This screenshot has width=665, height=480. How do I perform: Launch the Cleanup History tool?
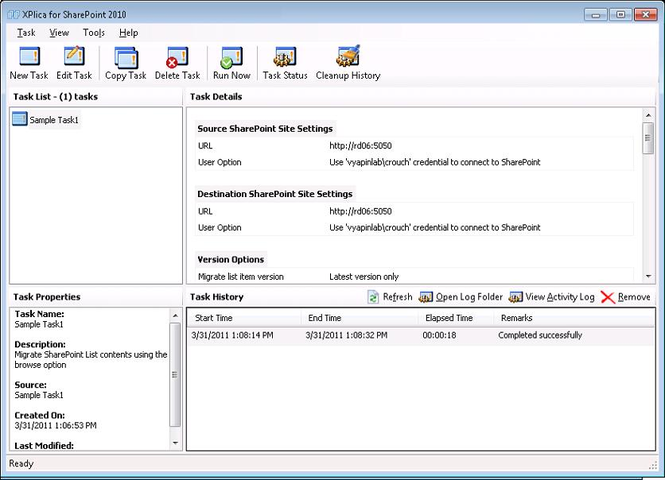pyautogui.click(x=348, y=56)
